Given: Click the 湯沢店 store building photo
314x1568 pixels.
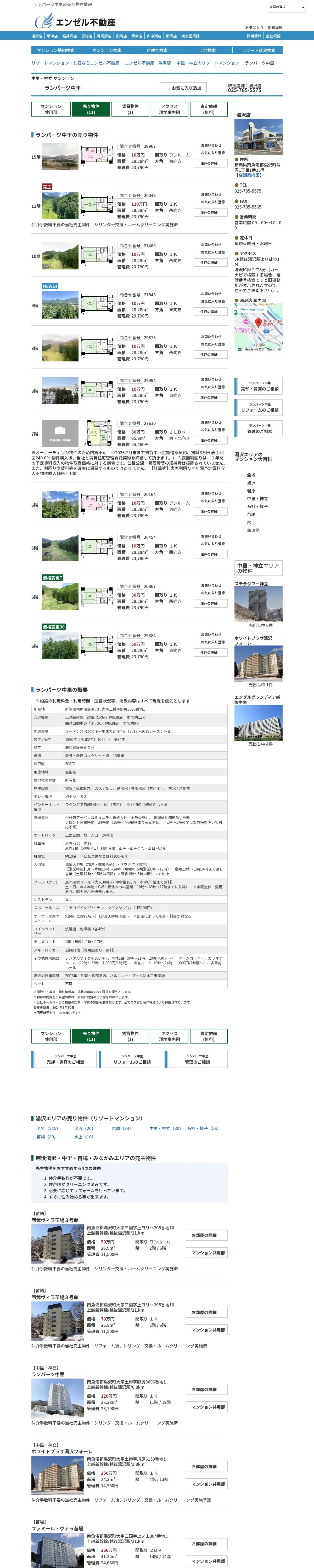Looking at the screenshot, I should tap(259, 137).
